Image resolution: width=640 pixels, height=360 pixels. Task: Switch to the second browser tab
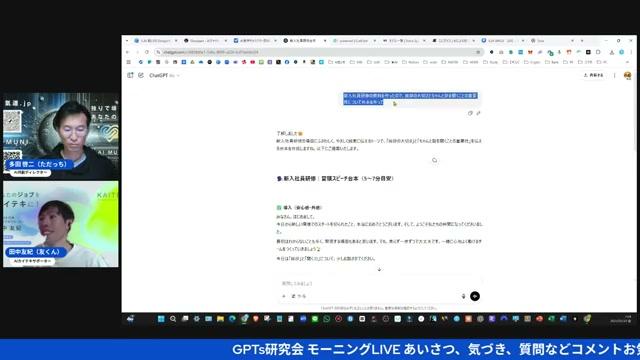pos(205,41)
